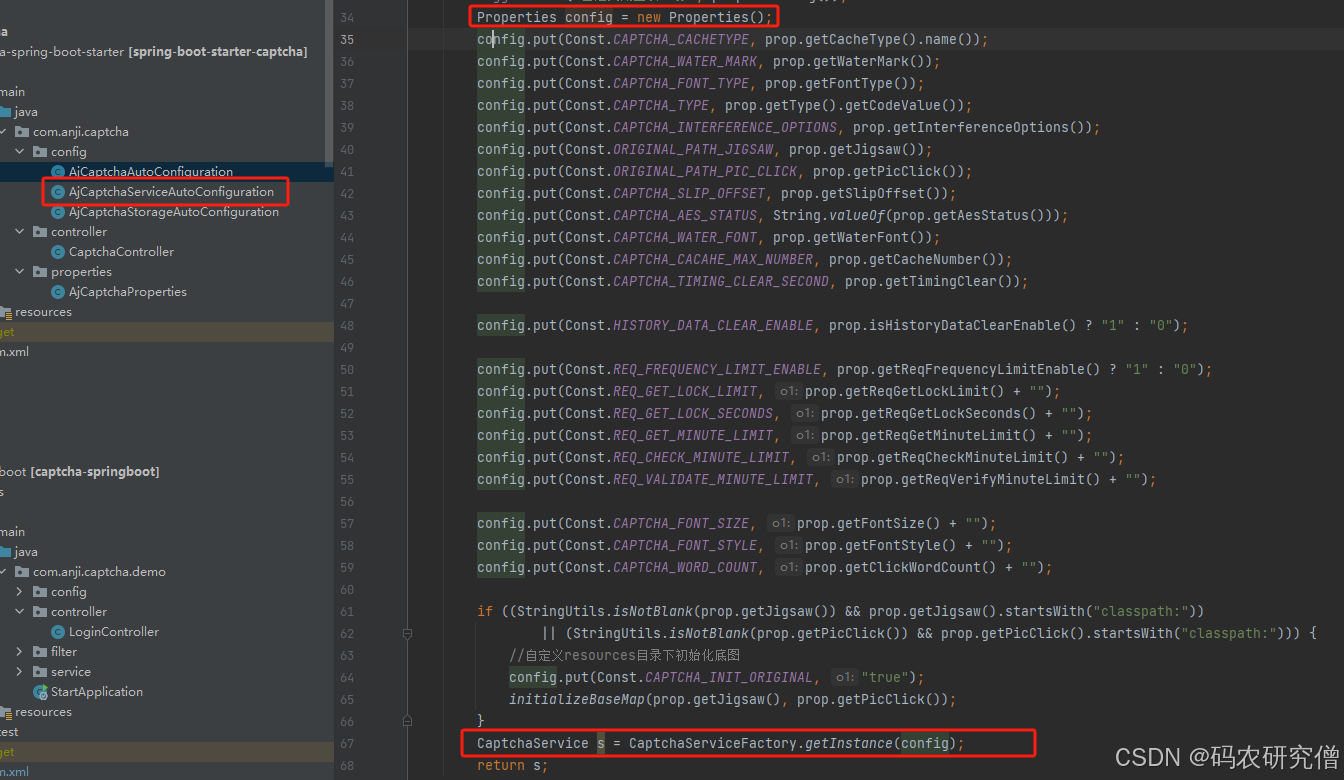The height and width of the screenshot is (780, 1344).
Task: Click the controller package icon above CaptchaController
Action: pos(40,232)
